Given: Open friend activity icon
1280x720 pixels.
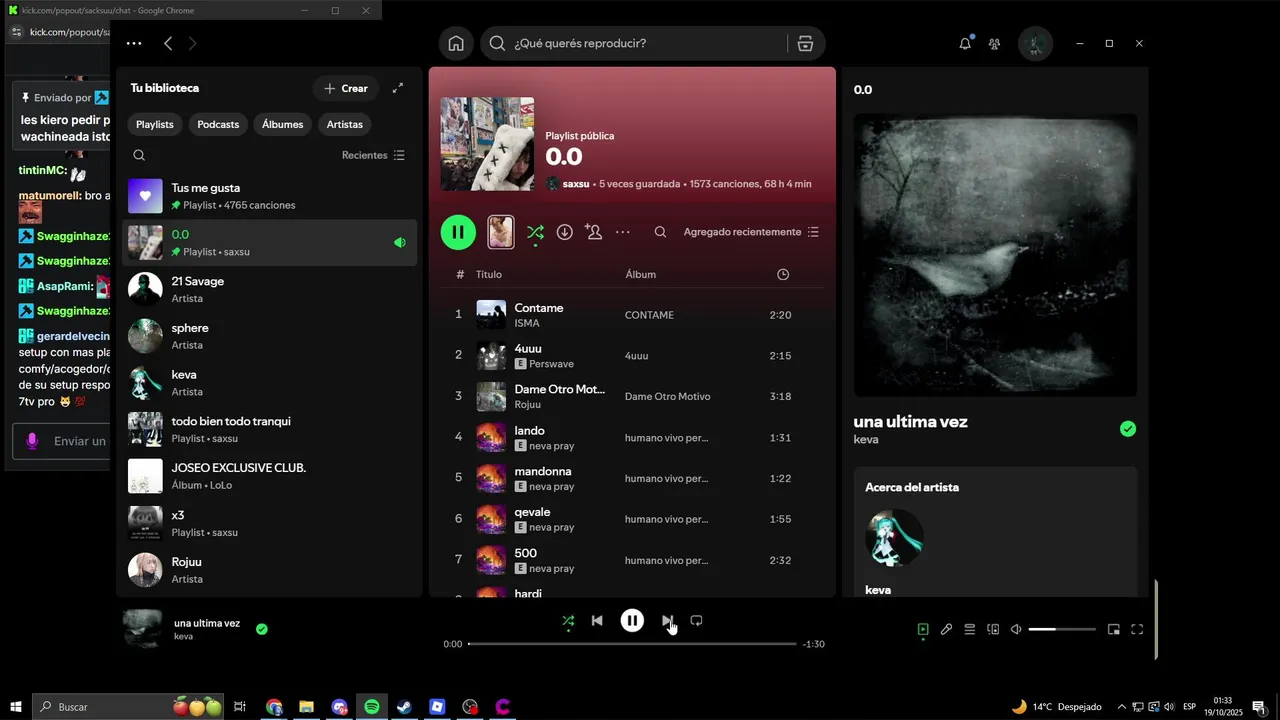Looking at the screenshot, I should [x=994, y=44].
